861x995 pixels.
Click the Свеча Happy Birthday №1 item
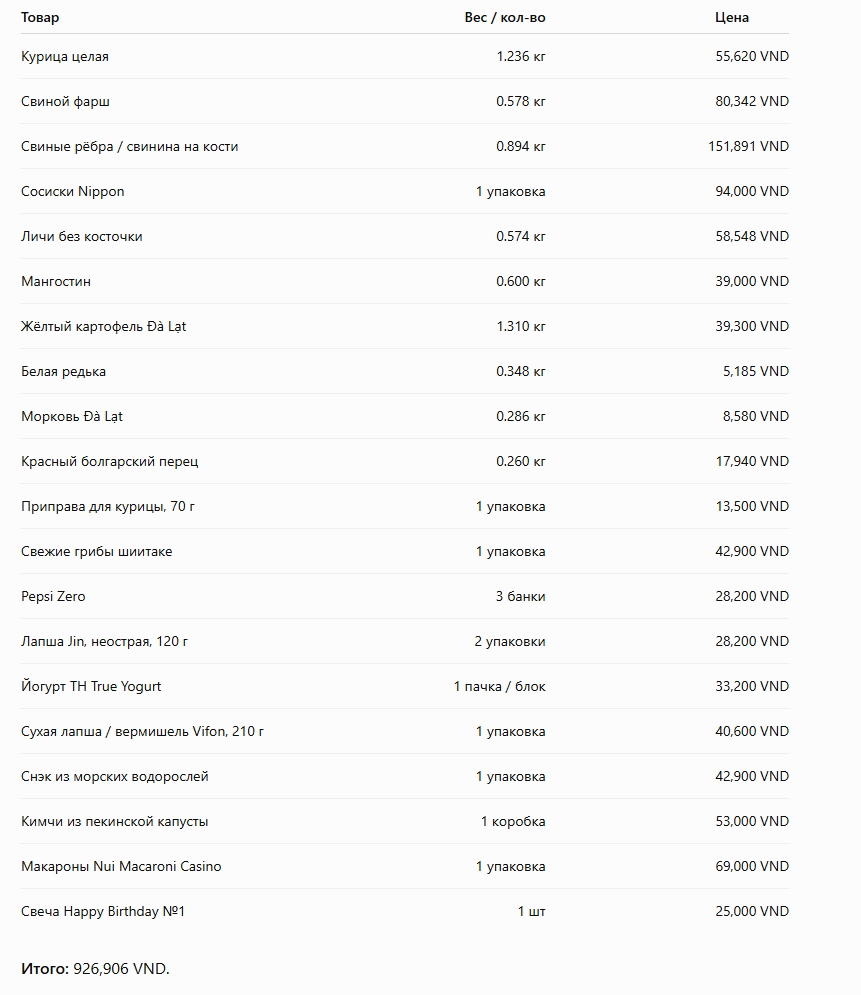point(103,912)
